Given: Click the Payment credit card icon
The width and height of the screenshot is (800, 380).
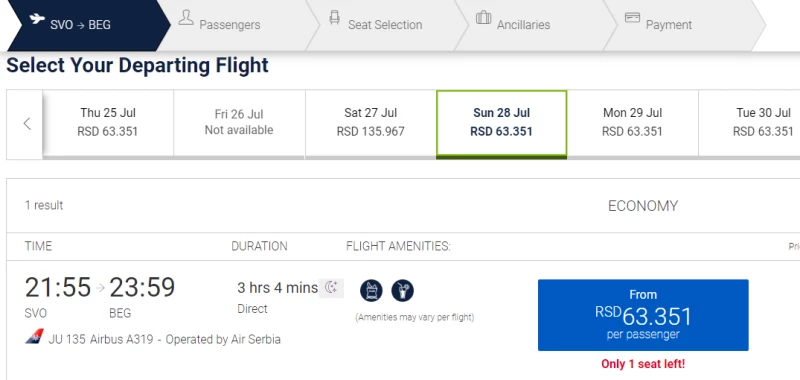Looking at the screenshot, I should [632, 17].
